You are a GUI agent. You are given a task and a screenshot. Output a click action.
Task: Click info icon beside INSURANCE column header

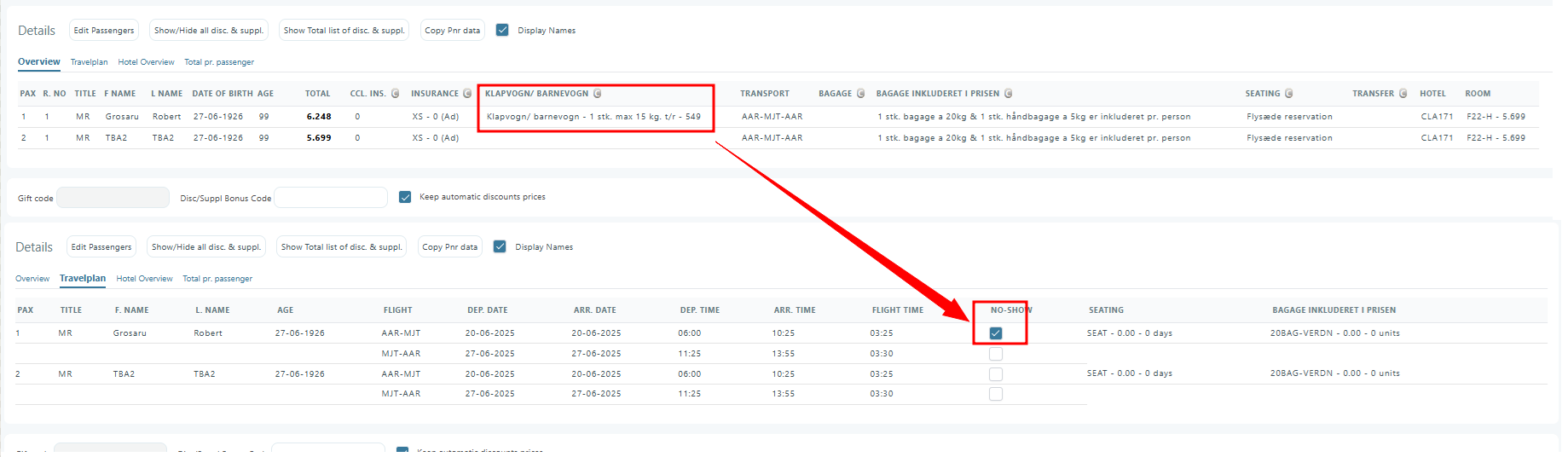467,94
